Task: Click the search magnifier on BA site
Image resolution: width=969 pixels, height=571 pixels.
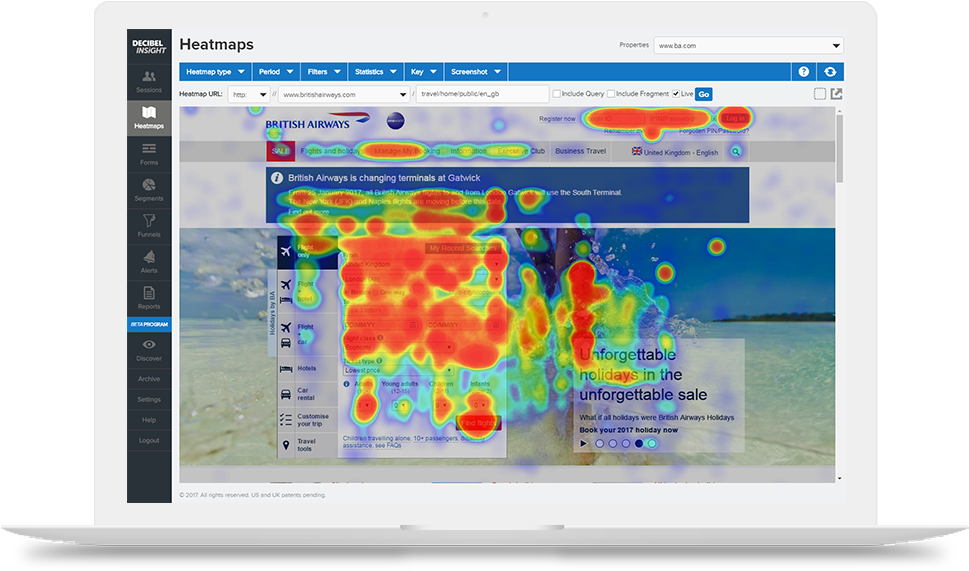Action: (x=735, y=151)
